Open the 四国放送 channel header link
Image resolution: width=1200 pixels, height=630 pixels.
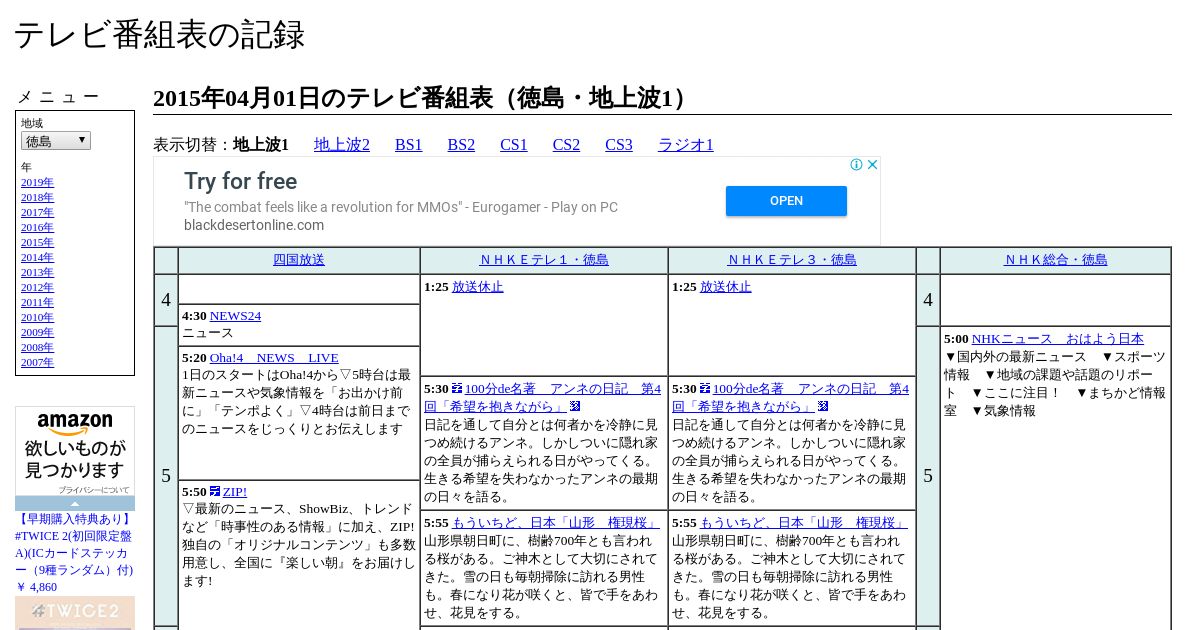pyautogui.click(x=299, y=260)
